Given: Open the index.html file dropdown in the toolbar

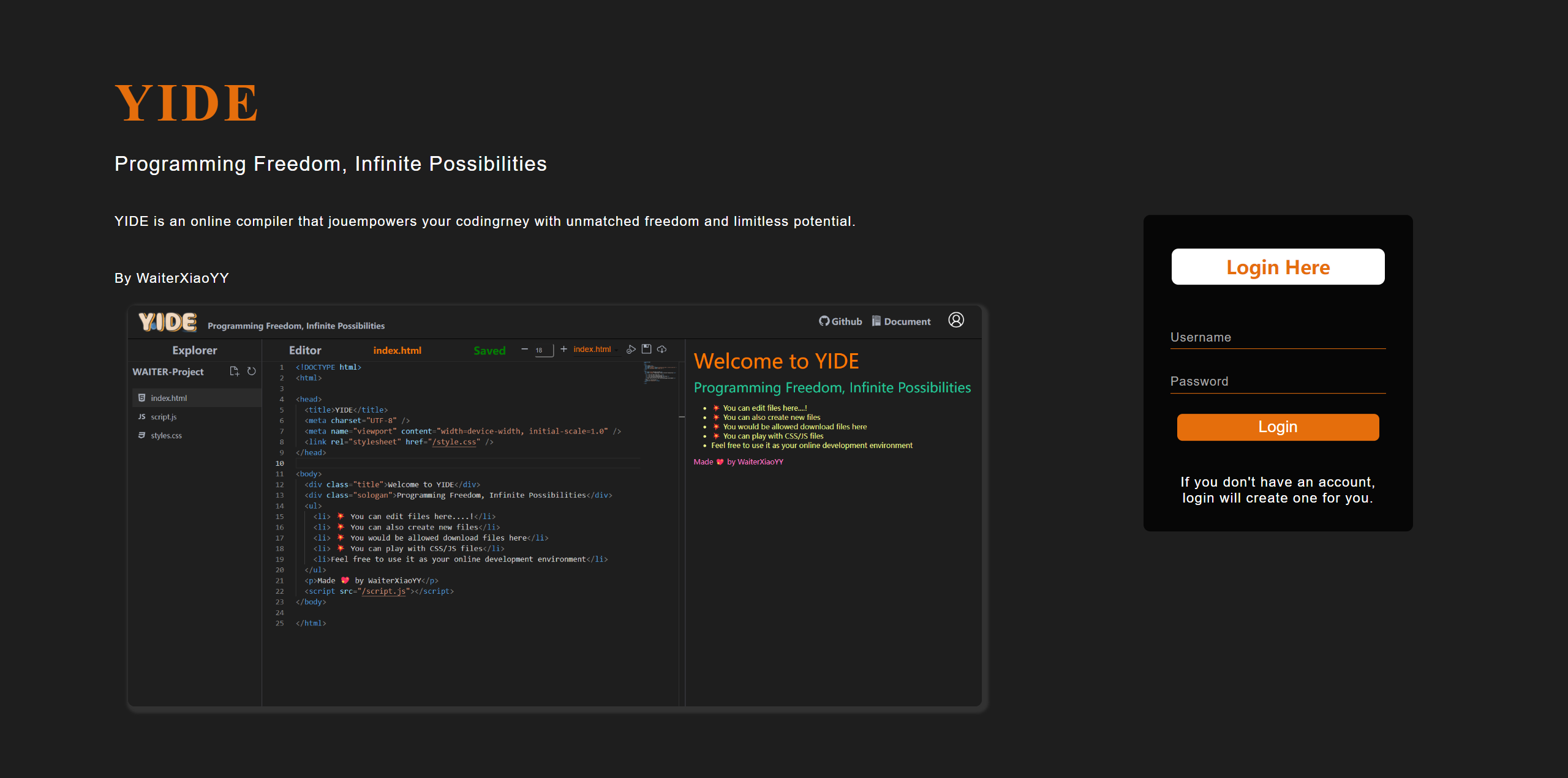Looking at the screenshot, I should 596,350.
